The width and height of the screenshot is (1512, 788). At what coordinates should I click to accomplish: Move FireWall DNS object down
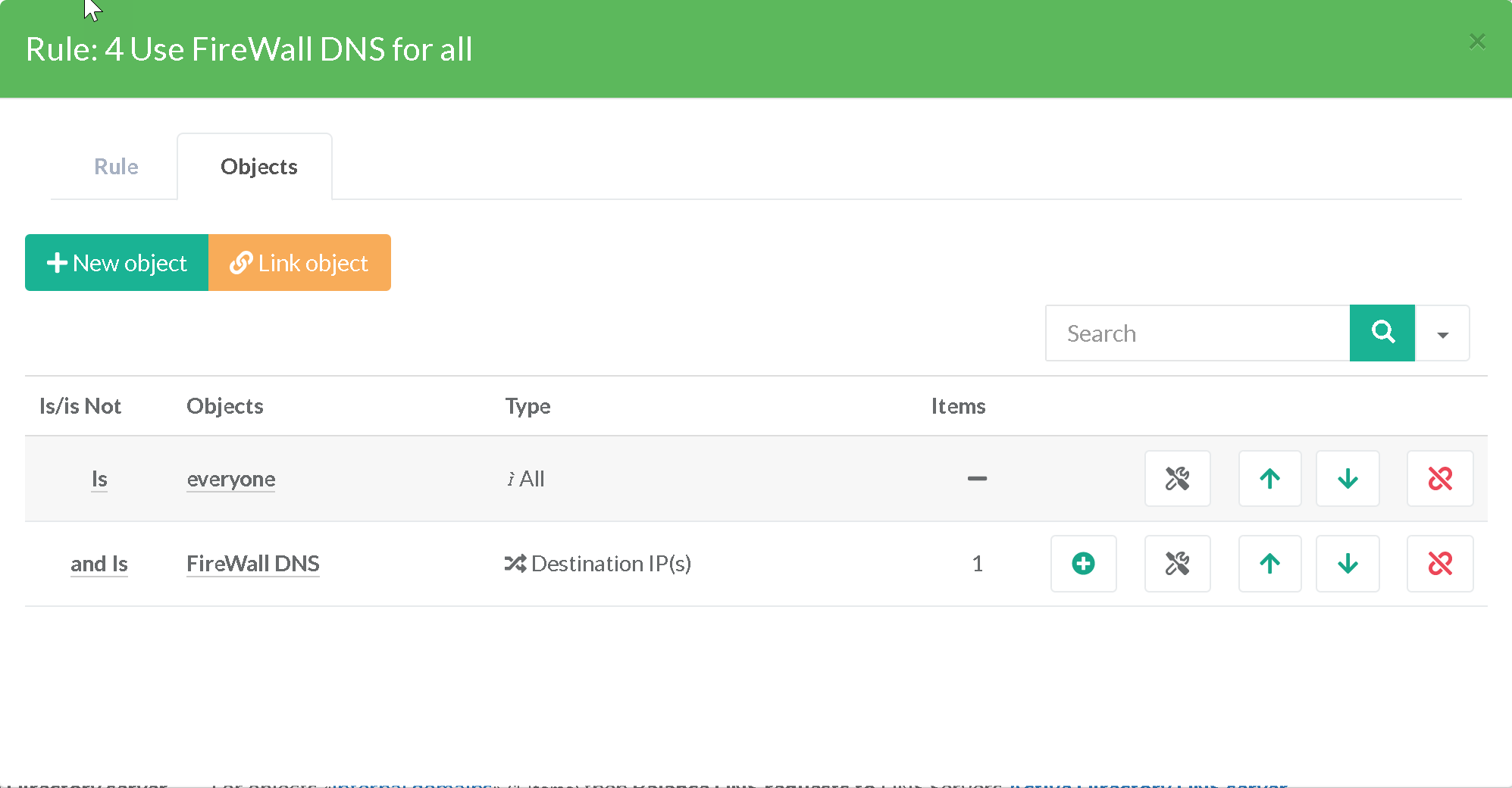(1348, 564)
